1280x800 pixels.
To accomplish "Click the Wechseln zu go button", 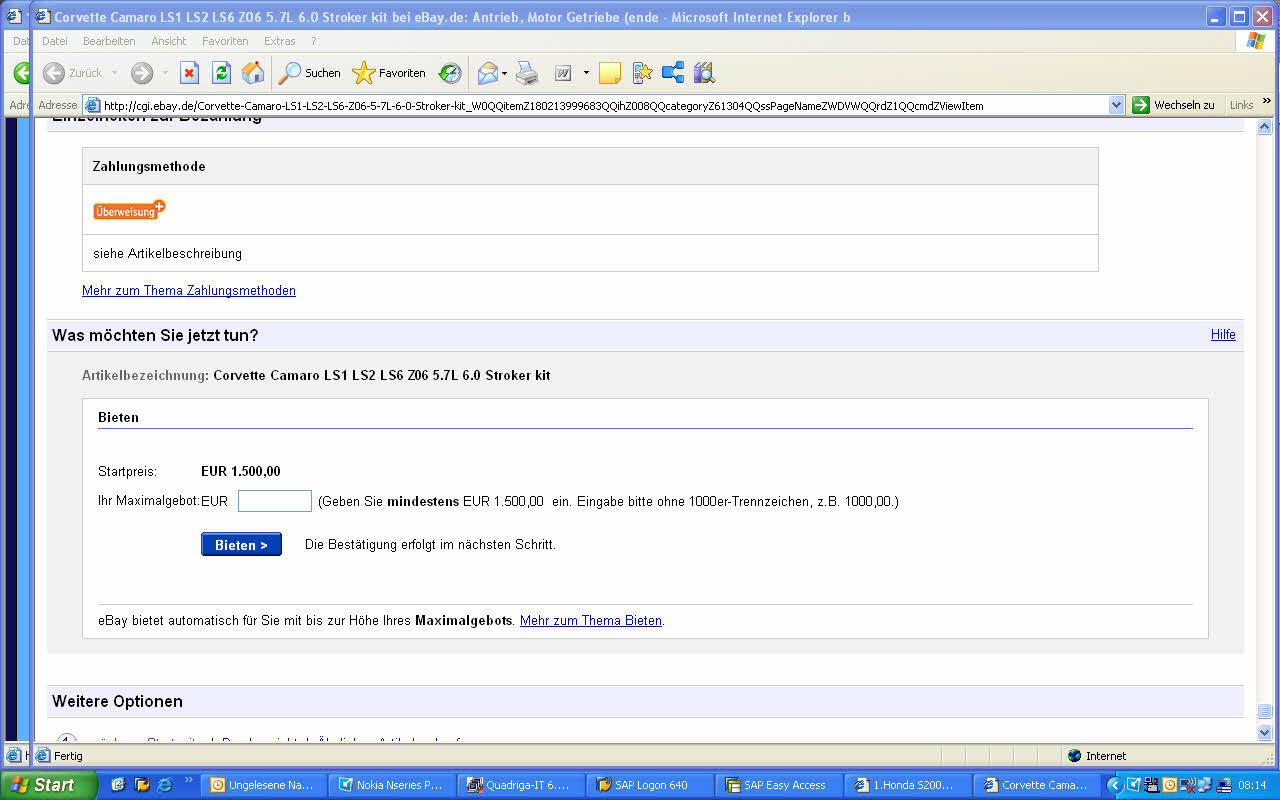I will pos(1173,105).
